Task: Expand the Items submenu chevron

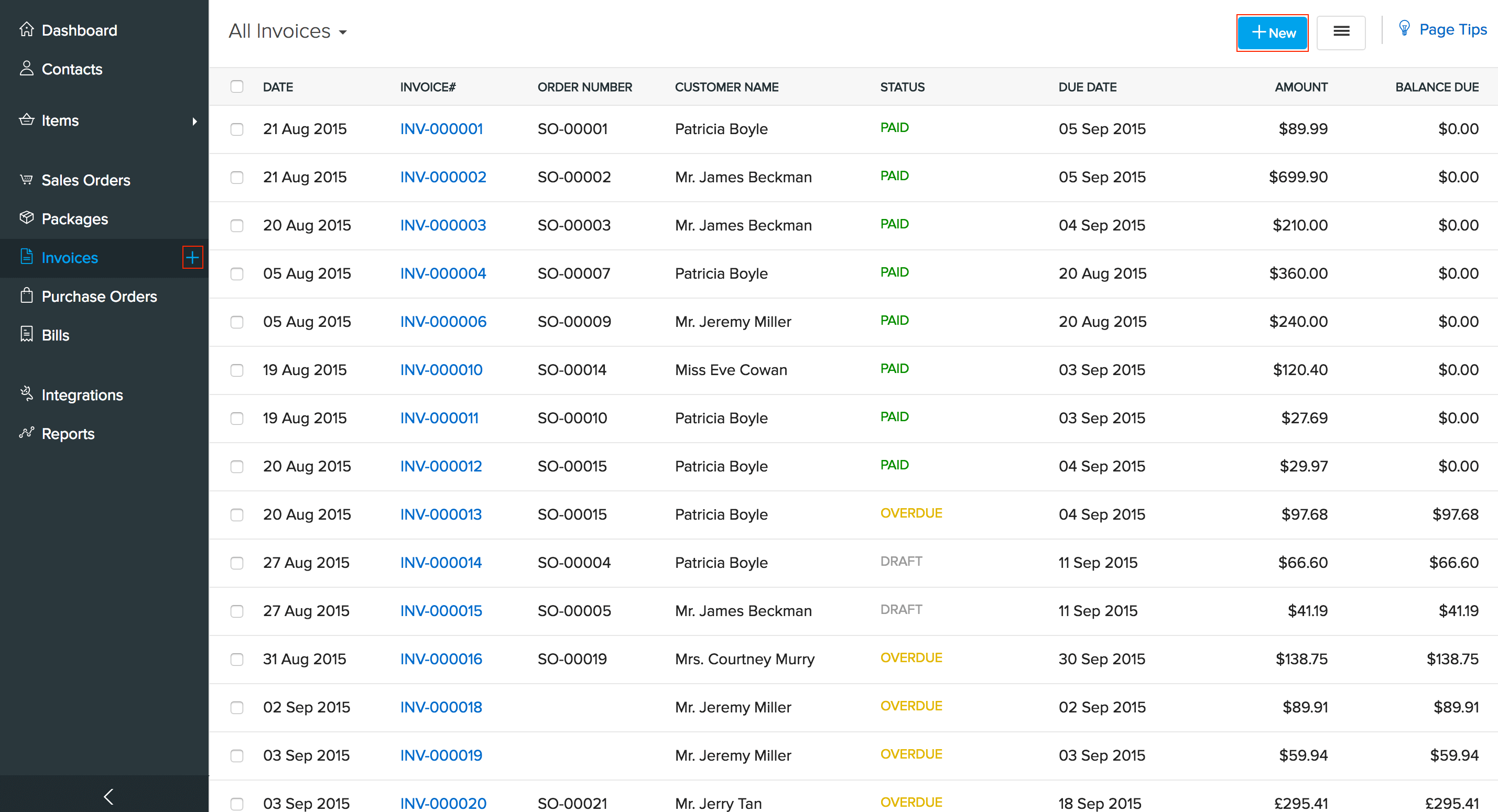Action: [194, 121]
